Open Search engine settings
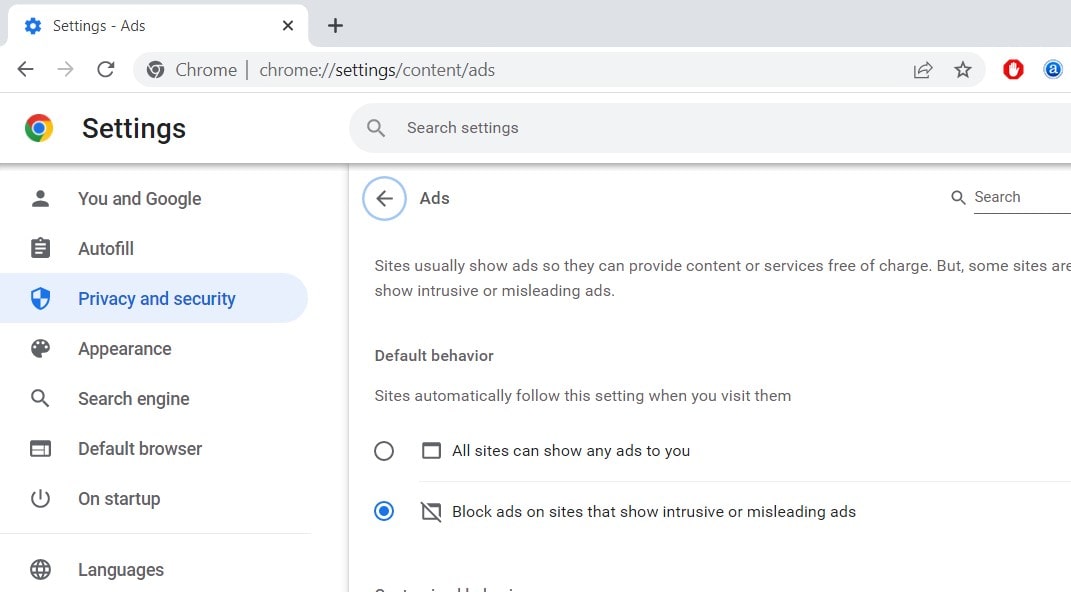This screenshot has width=1071, height=592. pos(133,399)
